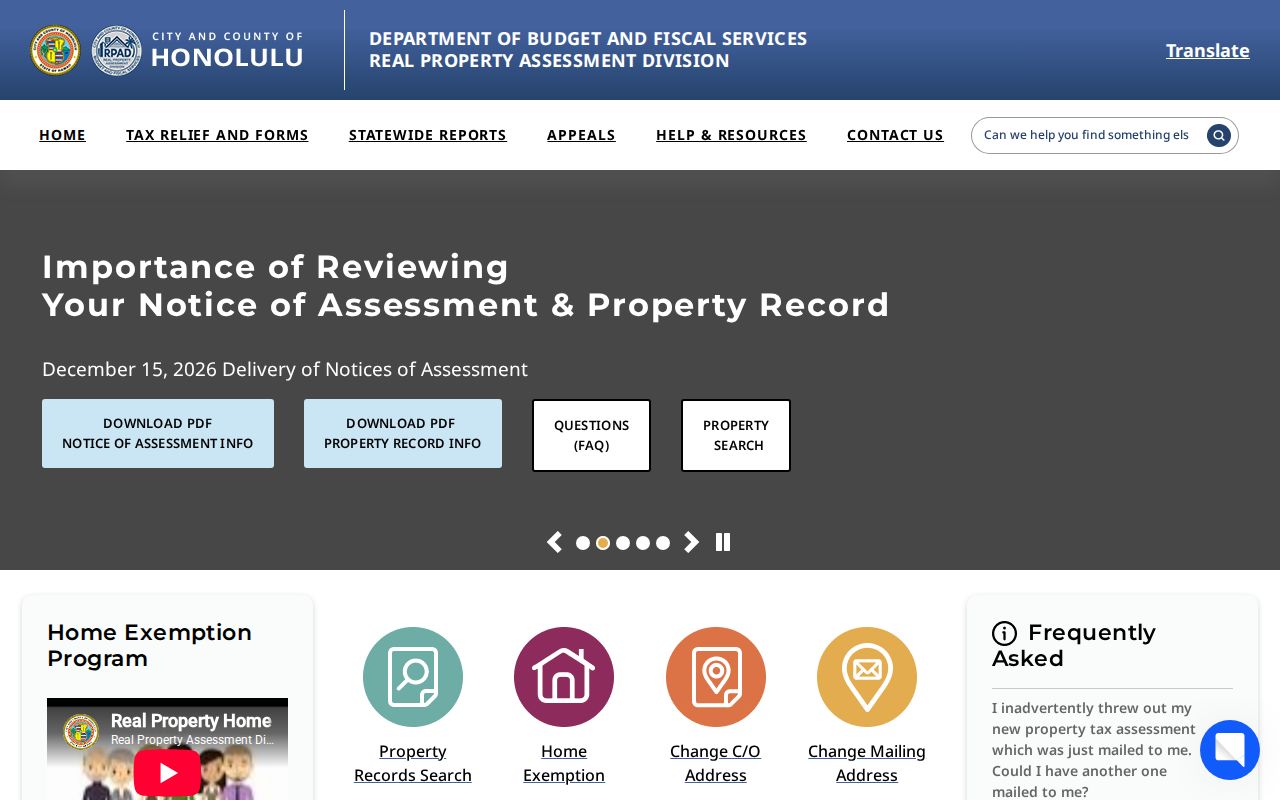This screenshot has height=800, width=1280.
Task: Open the Home Exemption link text
Action: 564,763
